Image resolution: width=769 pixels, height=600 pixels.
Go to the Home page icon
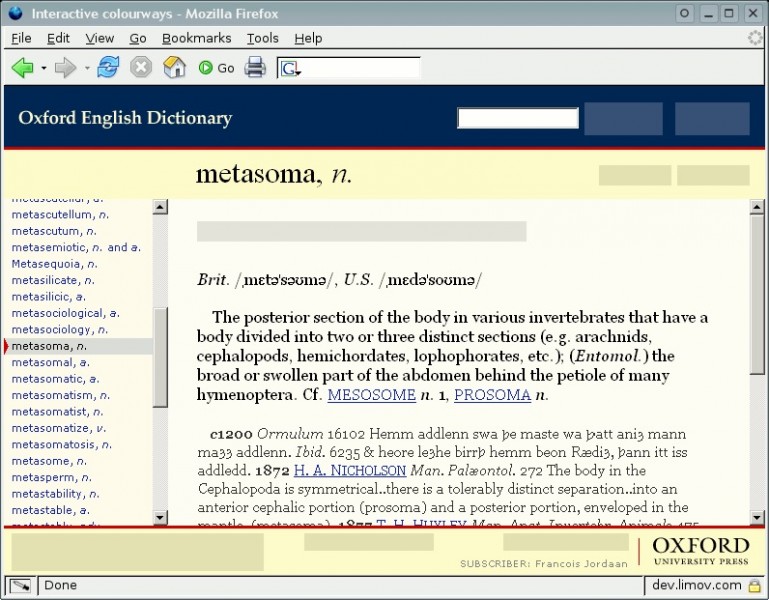click(174, 68)
